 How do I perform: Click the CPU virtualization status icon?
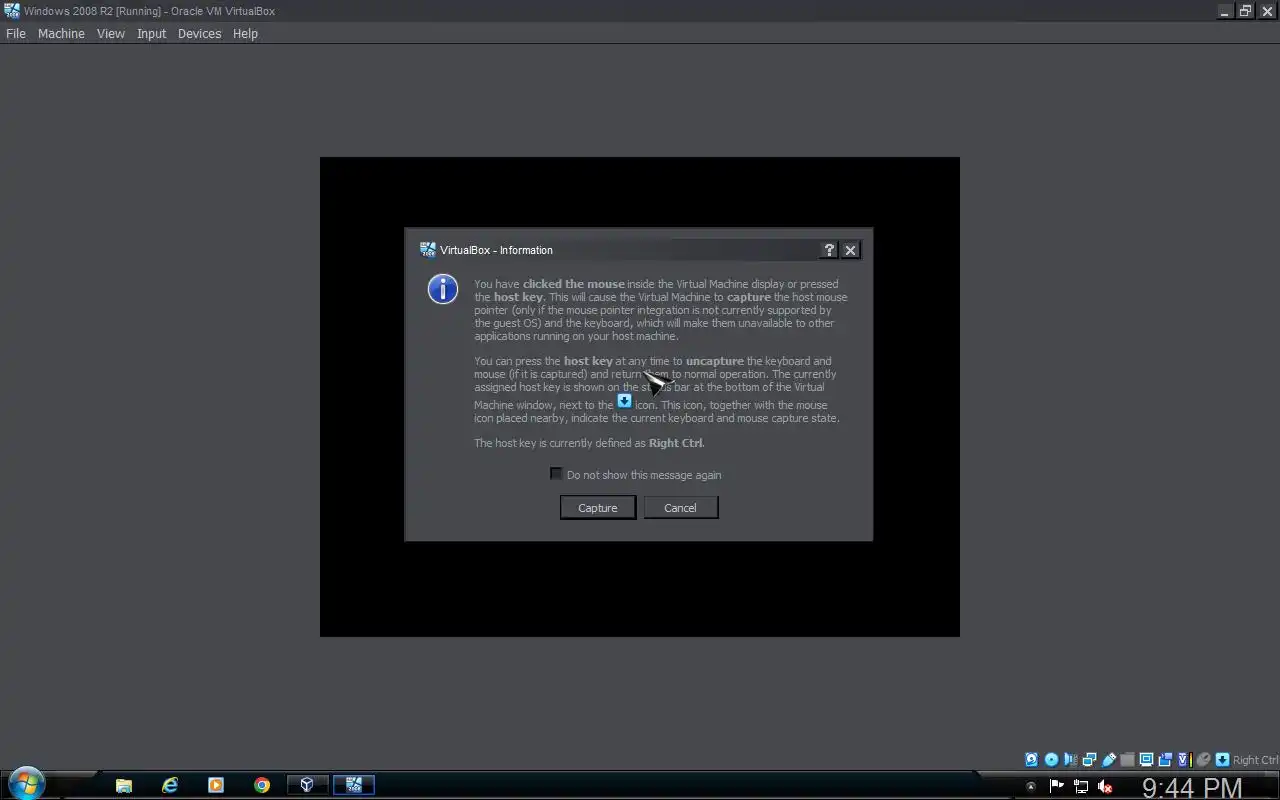[x=1185, y=759]
